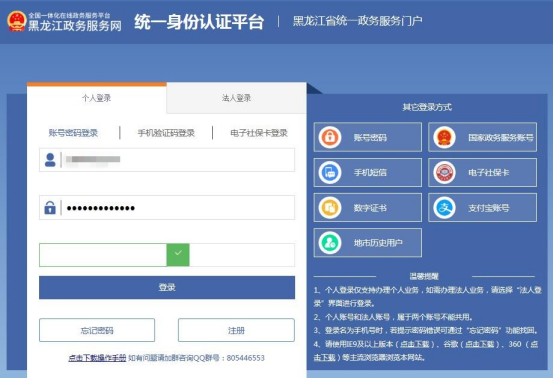Screen dimensions: 553x378
Task: Choose the 国家政务服务账号 login option
Action: [x=482, y=137]
